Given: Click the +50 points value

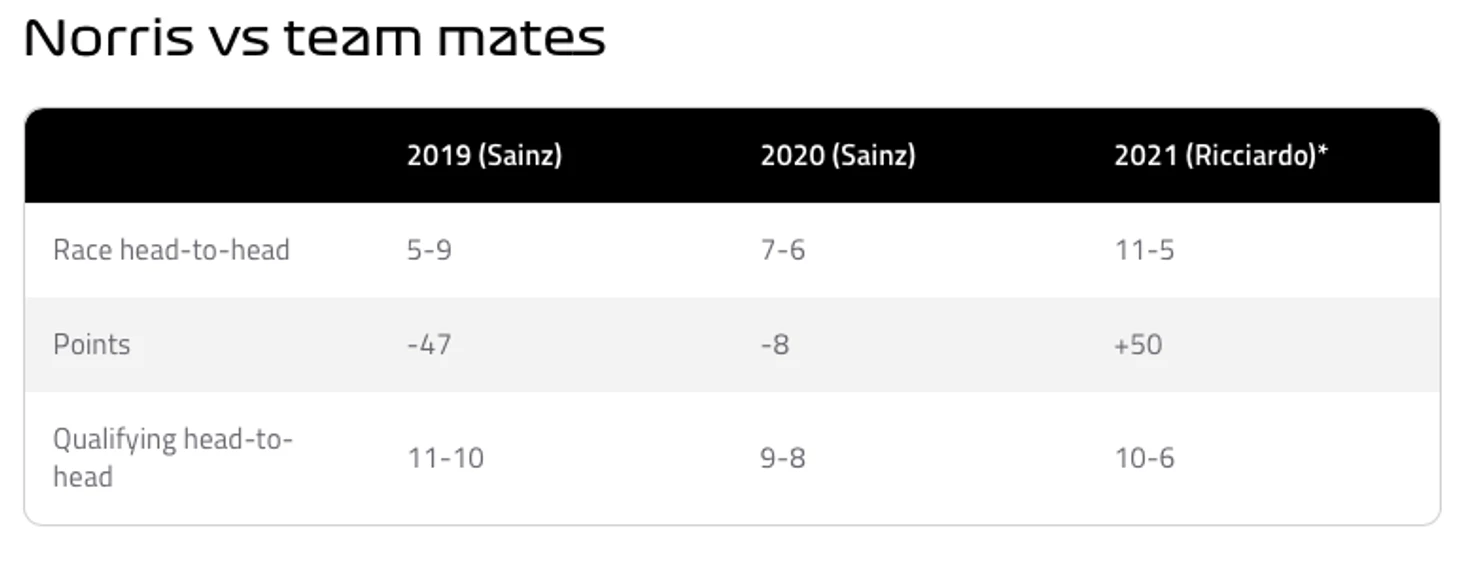Looking at the screenshot, I should pos(1138,345).
